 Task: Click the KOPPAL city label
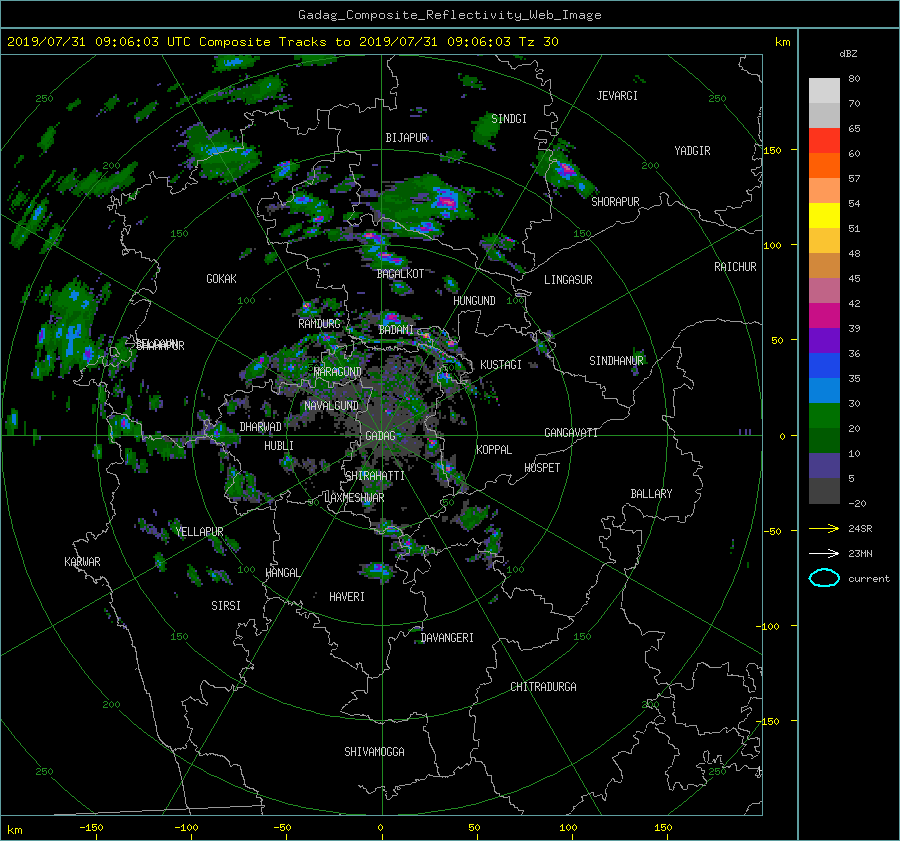click(494, 450)
